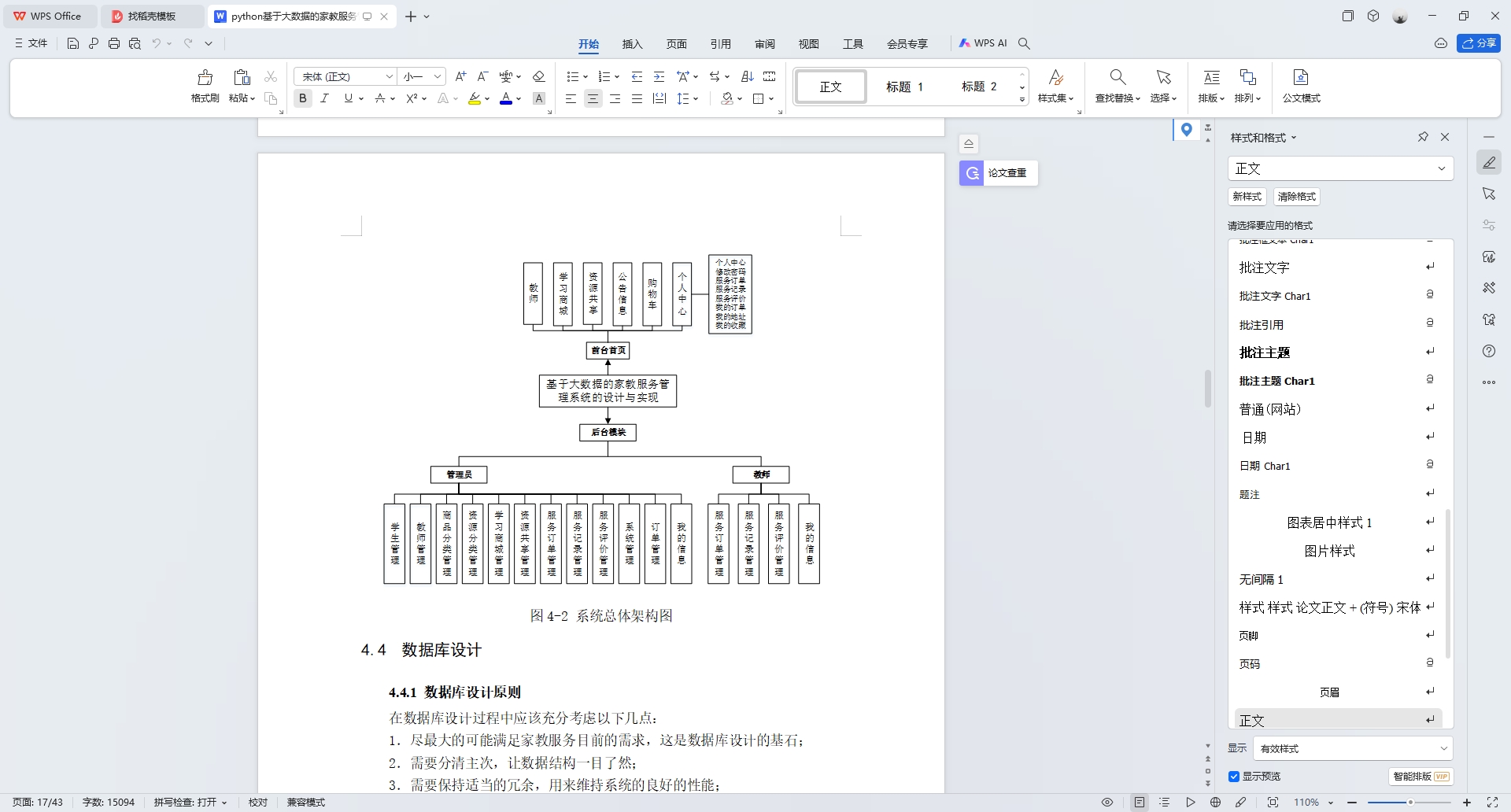Open the Review (审阅) ribbon tab
The height and width of the screenshot is (812, 1511).
click(764, 44)
